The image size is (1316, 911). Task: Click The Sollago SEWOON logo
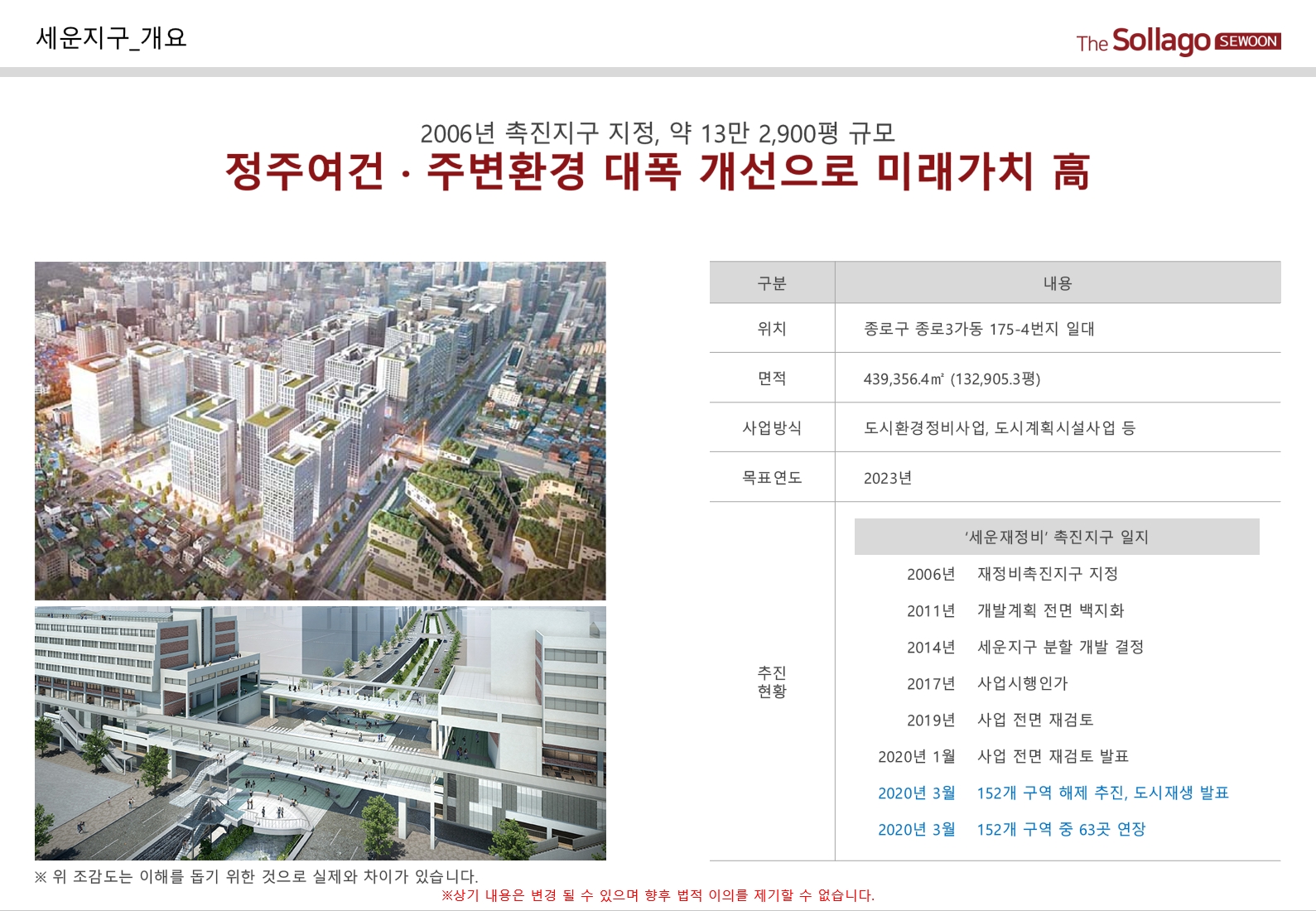pyautogui.click(x=1178, y=41)
